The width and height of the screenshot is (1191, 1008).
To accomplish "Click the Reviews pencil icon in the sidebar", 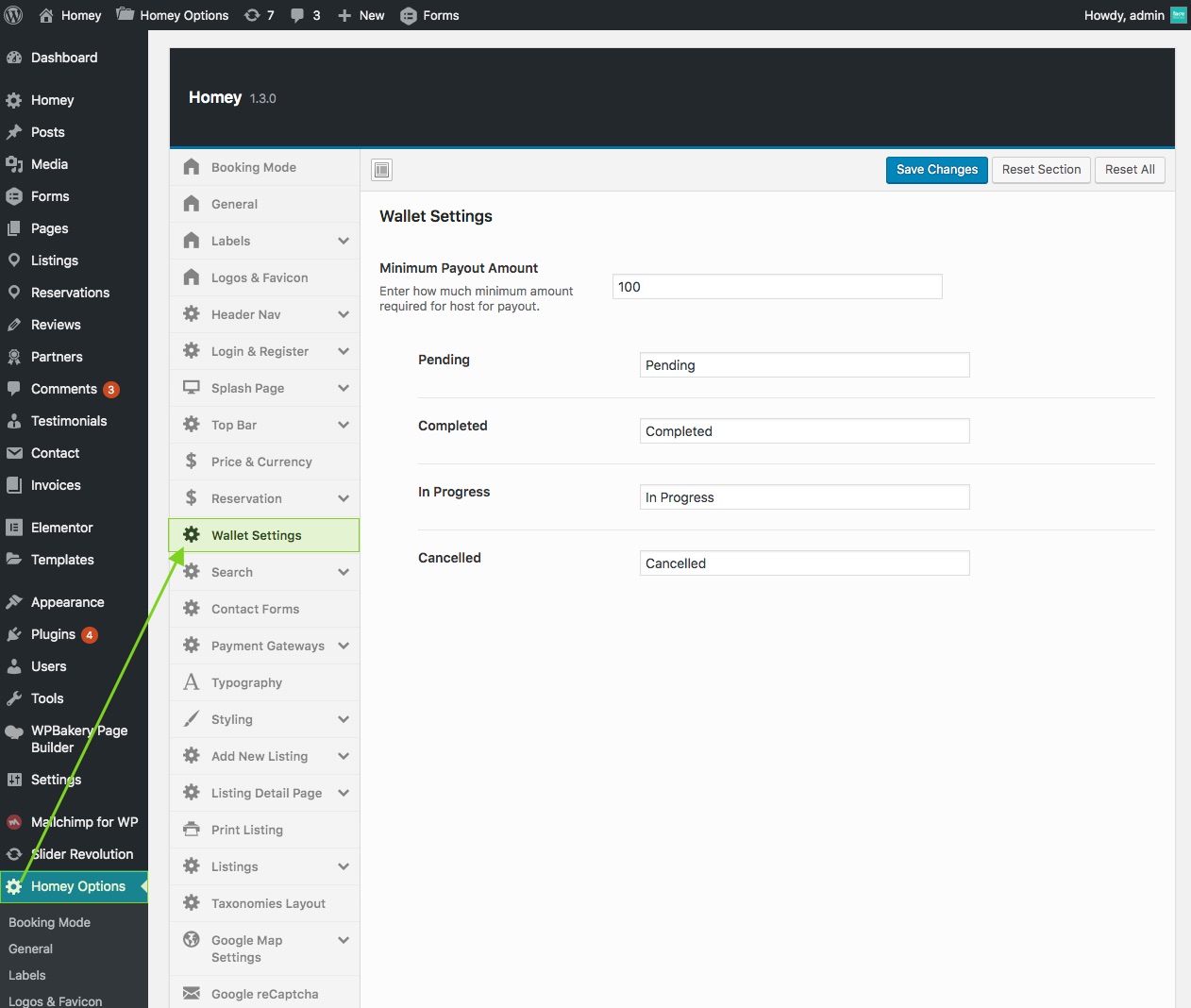I will (14, 325).
